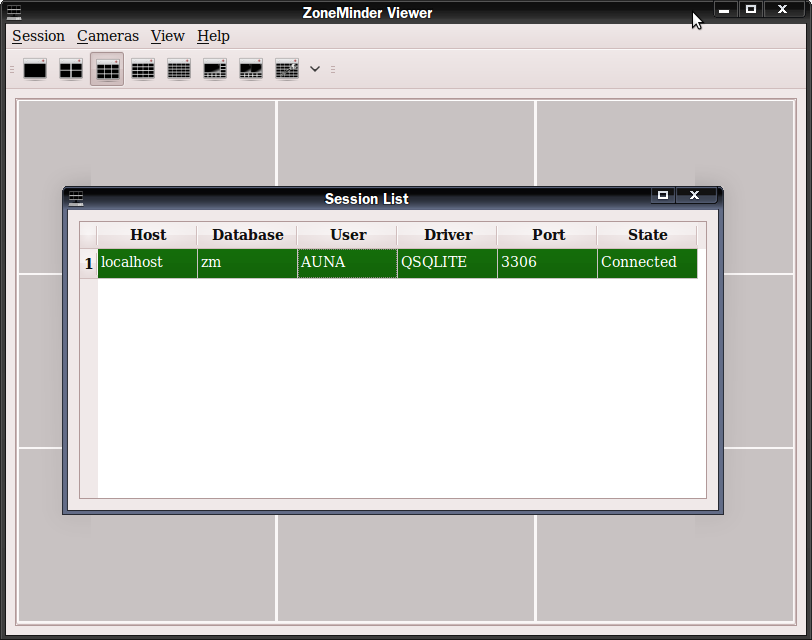Click the custom grid layout icon
This screenshot has width=812, height=640.
pos(287,69)
